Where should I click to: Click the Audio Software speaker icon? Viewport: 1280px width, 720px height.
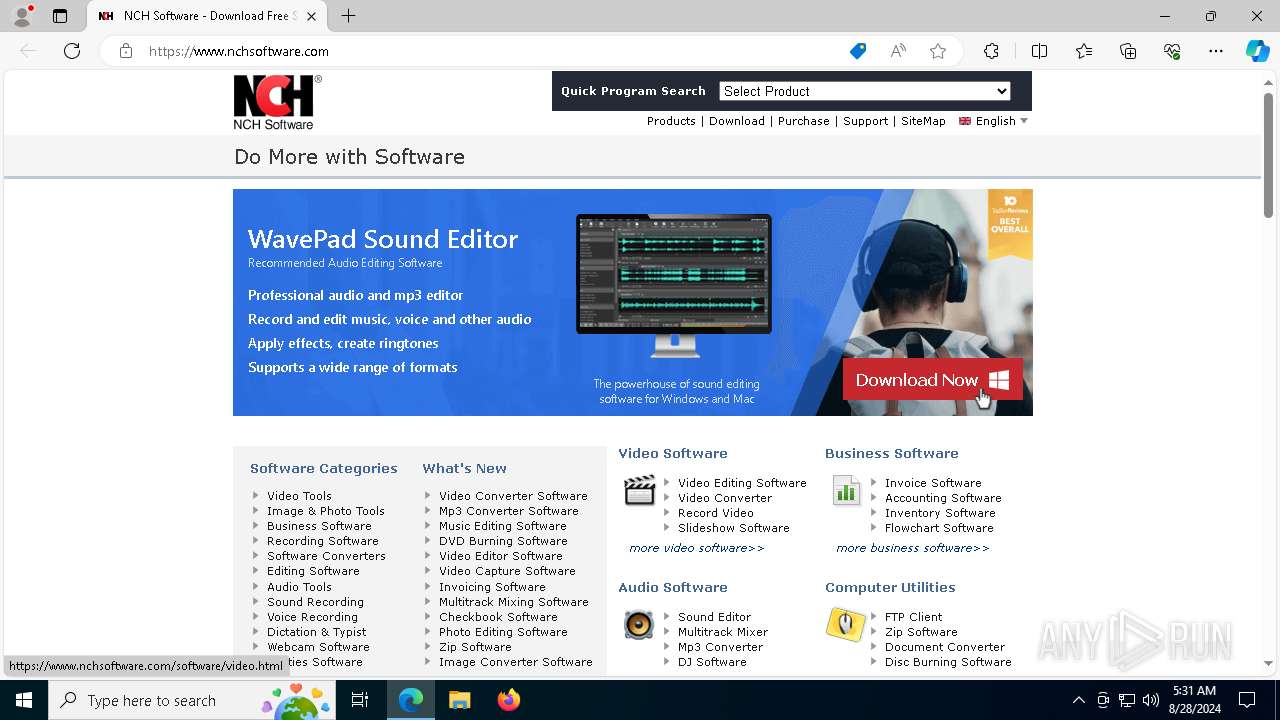639,625
